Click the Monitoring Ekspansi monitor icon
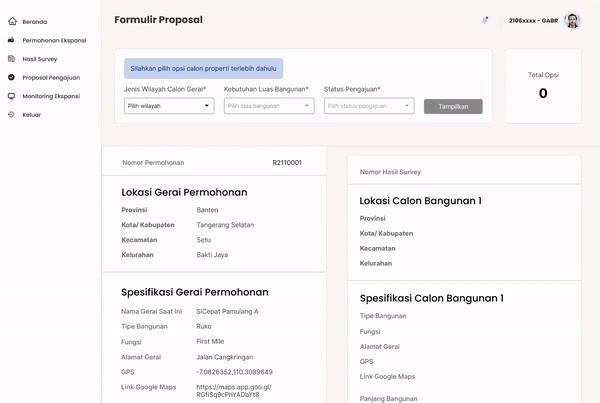 (11, 96)
